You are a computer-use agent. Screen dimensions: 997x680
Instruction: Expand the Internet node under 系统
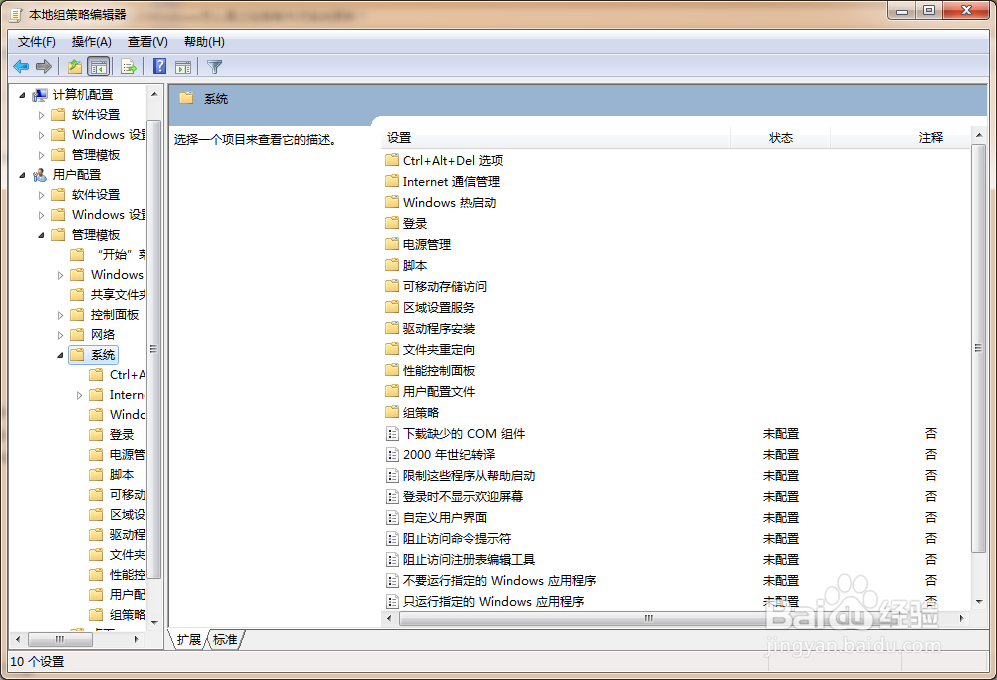point(80,394)
